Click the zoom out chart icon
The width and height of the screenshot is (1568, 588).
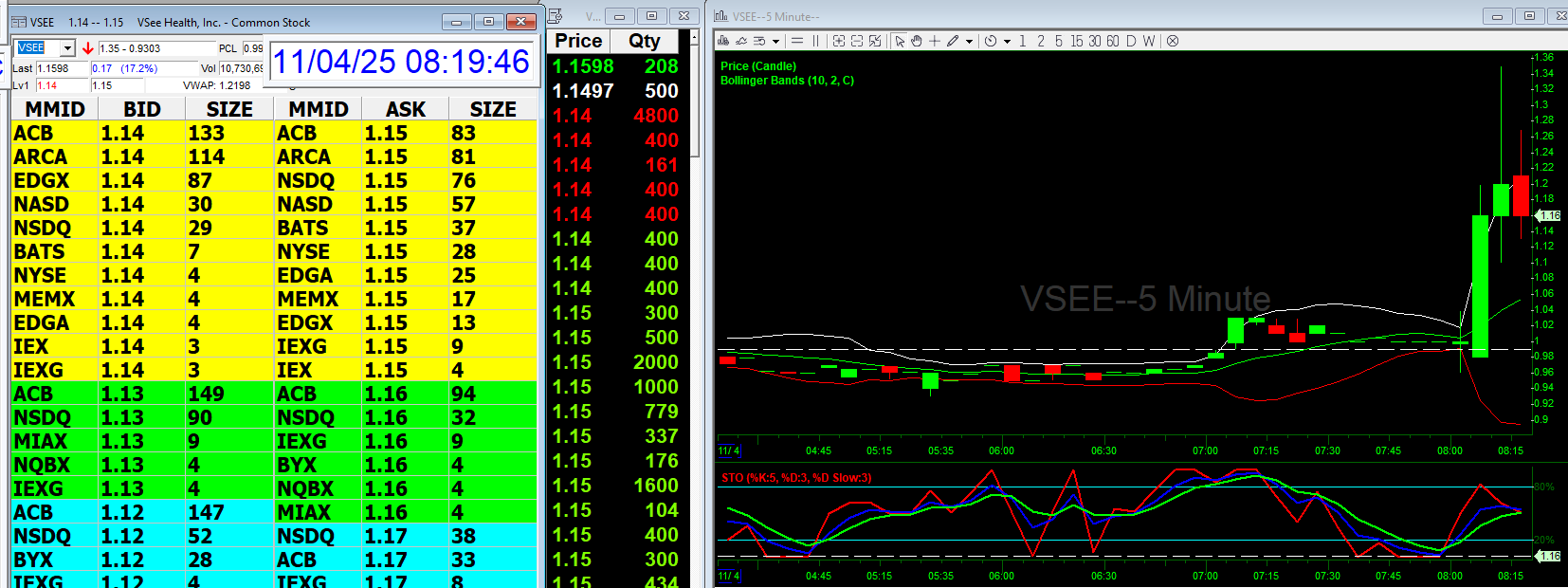coord(857,41)
